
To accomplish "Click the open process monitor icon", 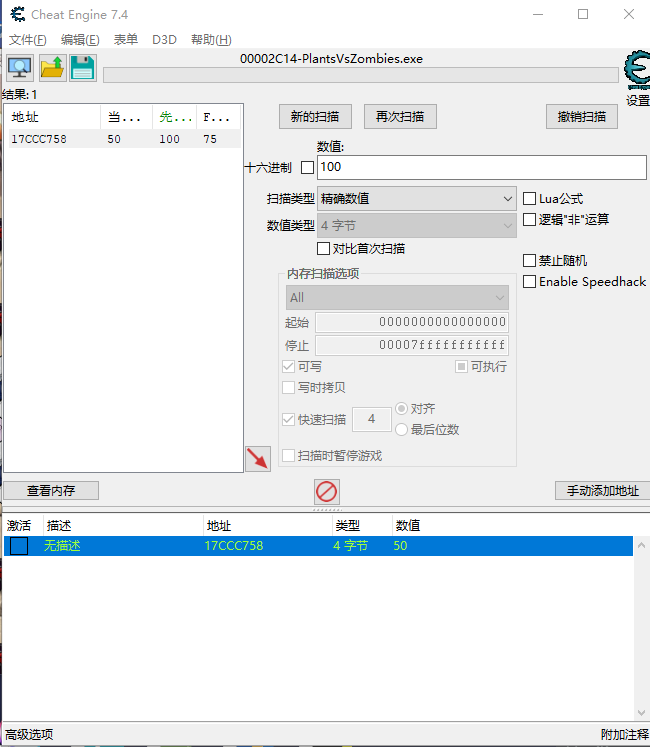I will (x=19, y=68).
